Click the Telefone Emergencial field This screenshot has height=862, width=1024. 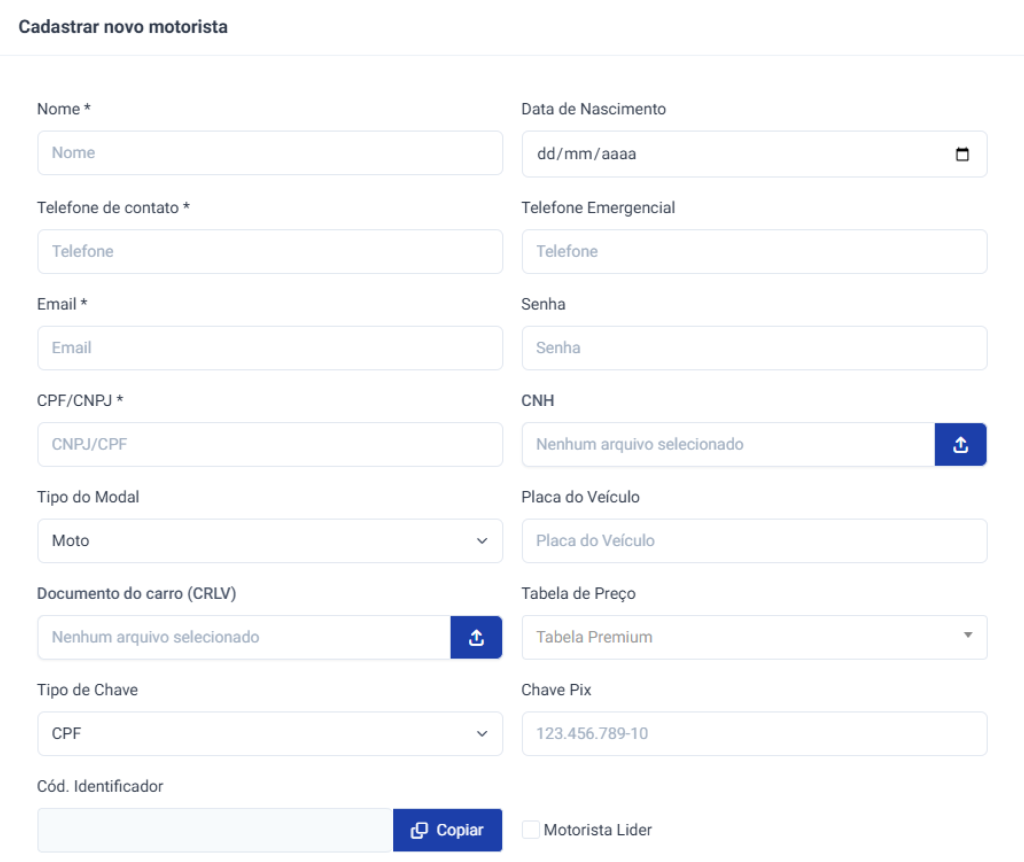(x=754, y=252)
